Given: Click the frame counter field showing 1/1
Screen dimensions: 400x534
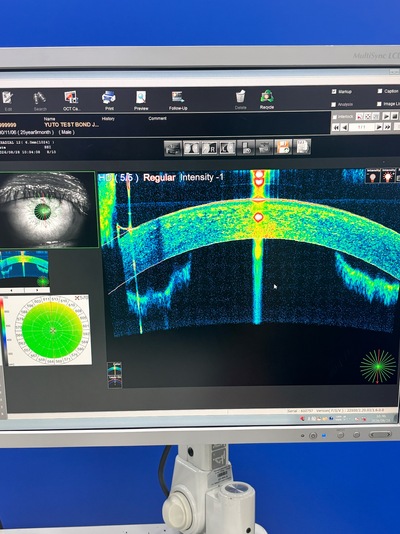Looking at the screenshot, I should pos(362,127).
